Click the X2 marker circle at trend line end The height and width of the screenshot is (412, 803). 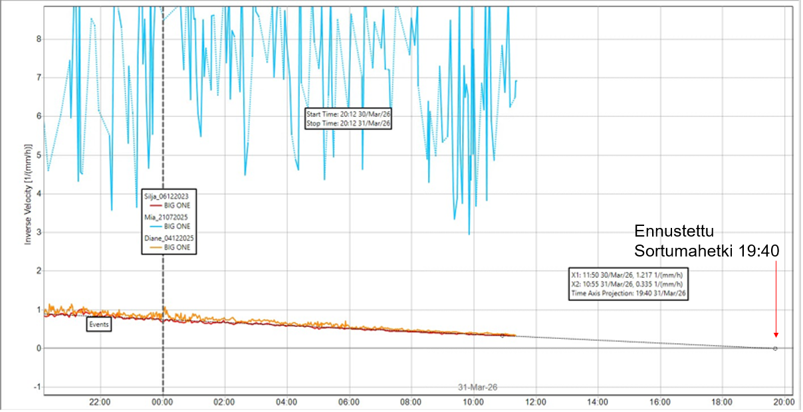tap(502, 336)
